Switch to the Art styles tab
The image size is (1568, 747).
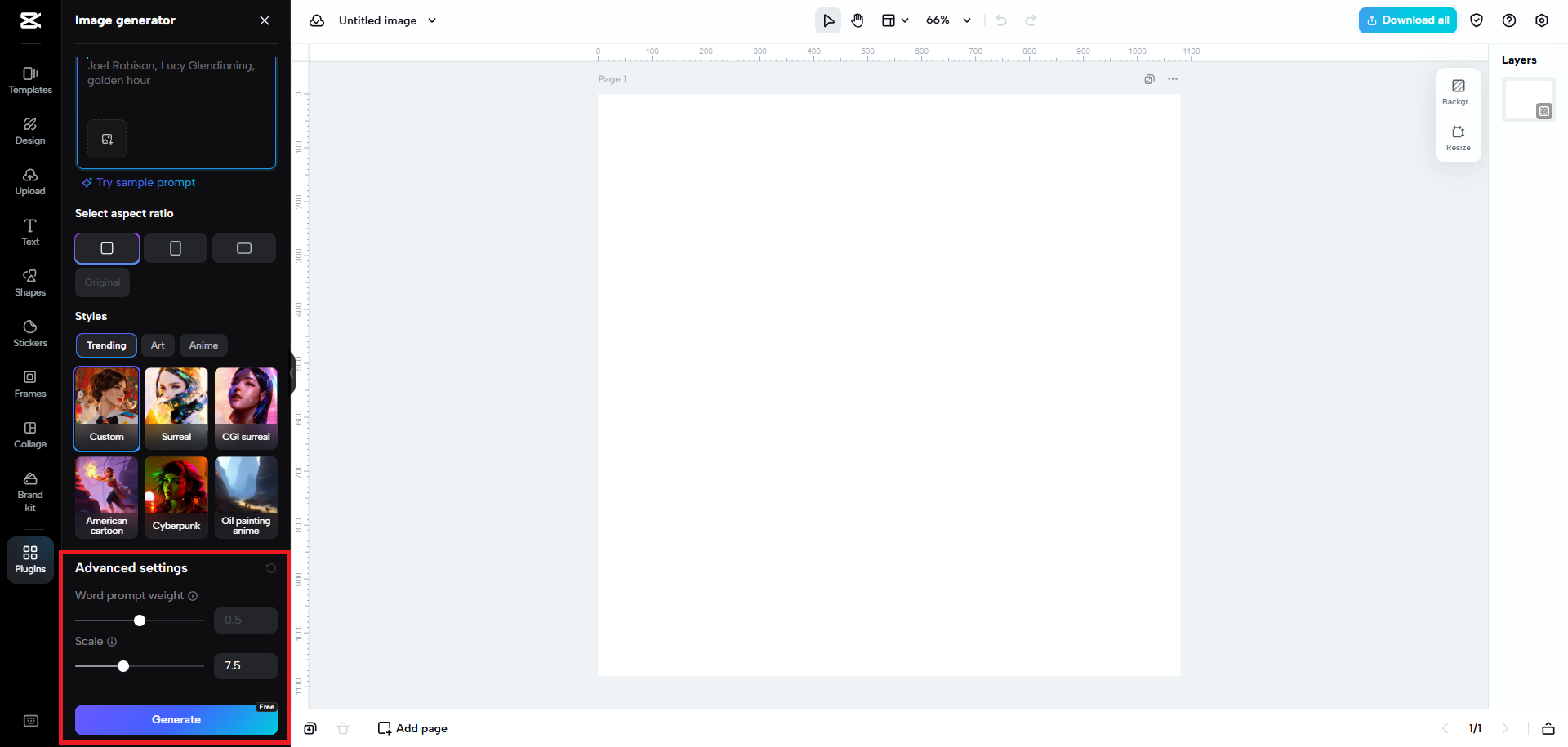(158, 345)
